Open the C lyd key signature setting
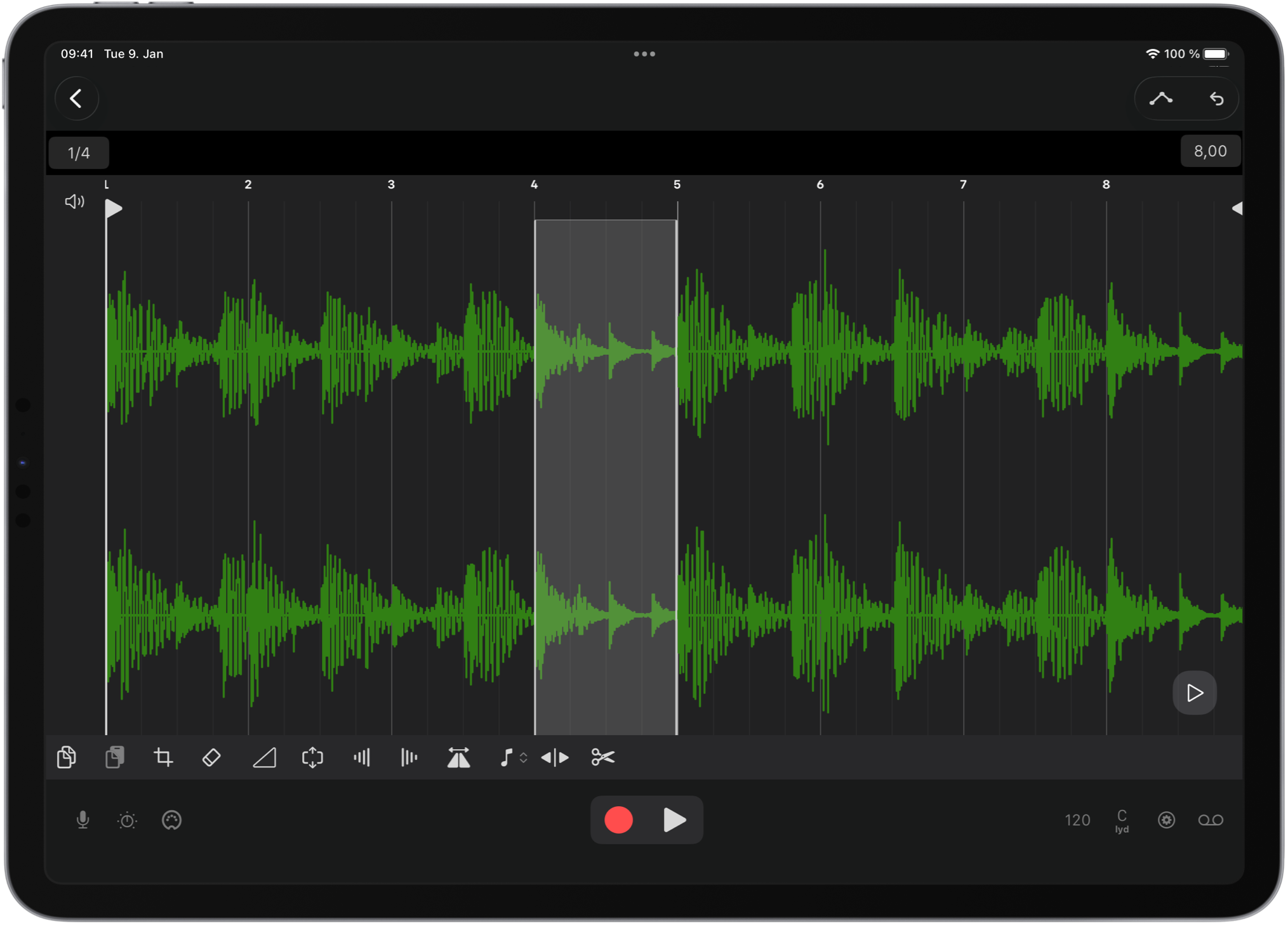1288x930 pixels. (x=1122, y=821)
